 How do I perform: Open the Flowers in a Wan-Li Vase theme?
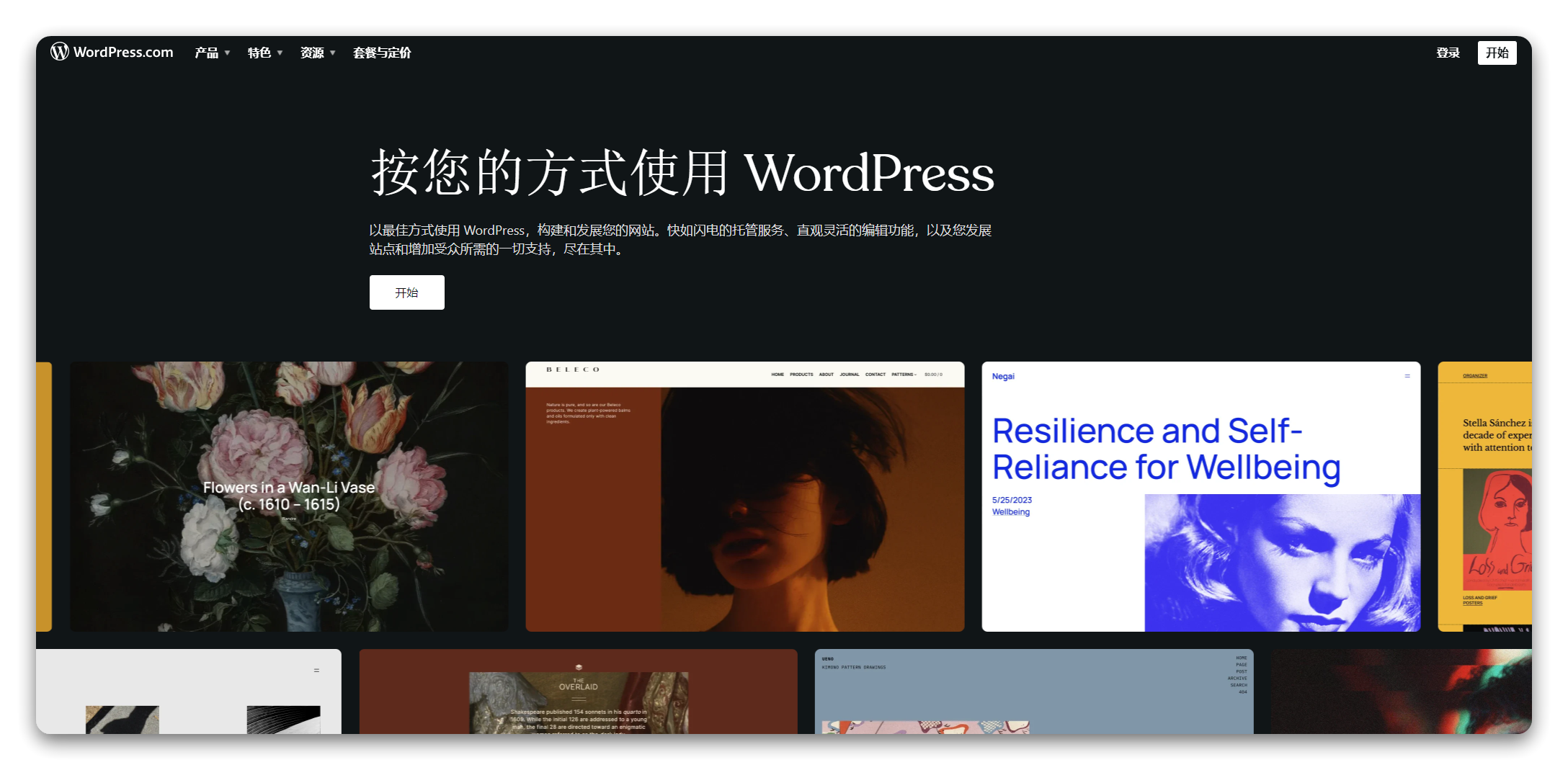pyautogui.click(x=289, y=496)
